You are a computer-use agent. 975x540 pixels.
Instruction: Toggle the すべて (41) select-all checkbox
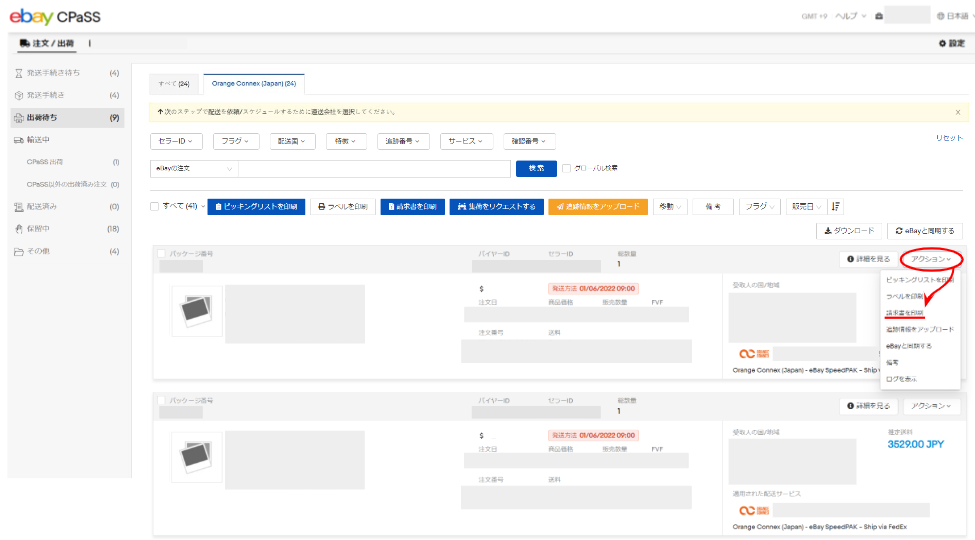tap(154, 206)
